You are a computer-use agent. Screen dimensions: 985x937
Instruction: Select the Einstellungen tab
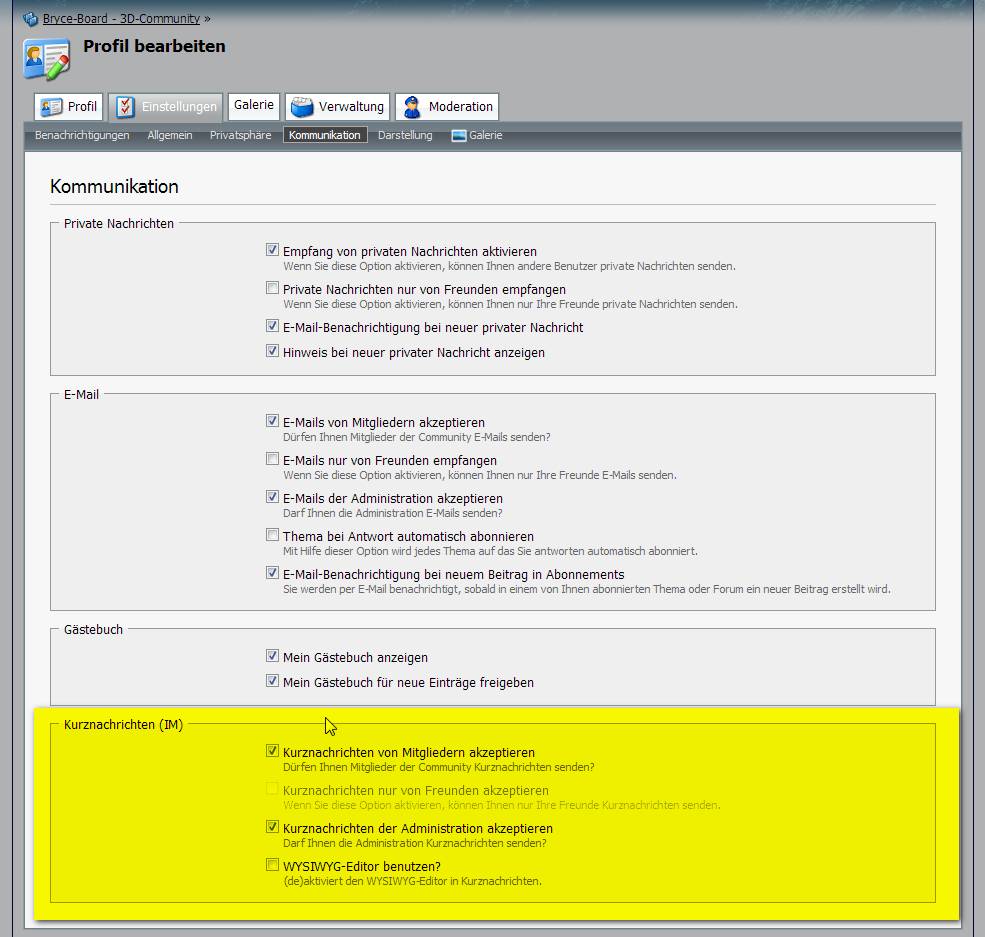click(166, 107)
